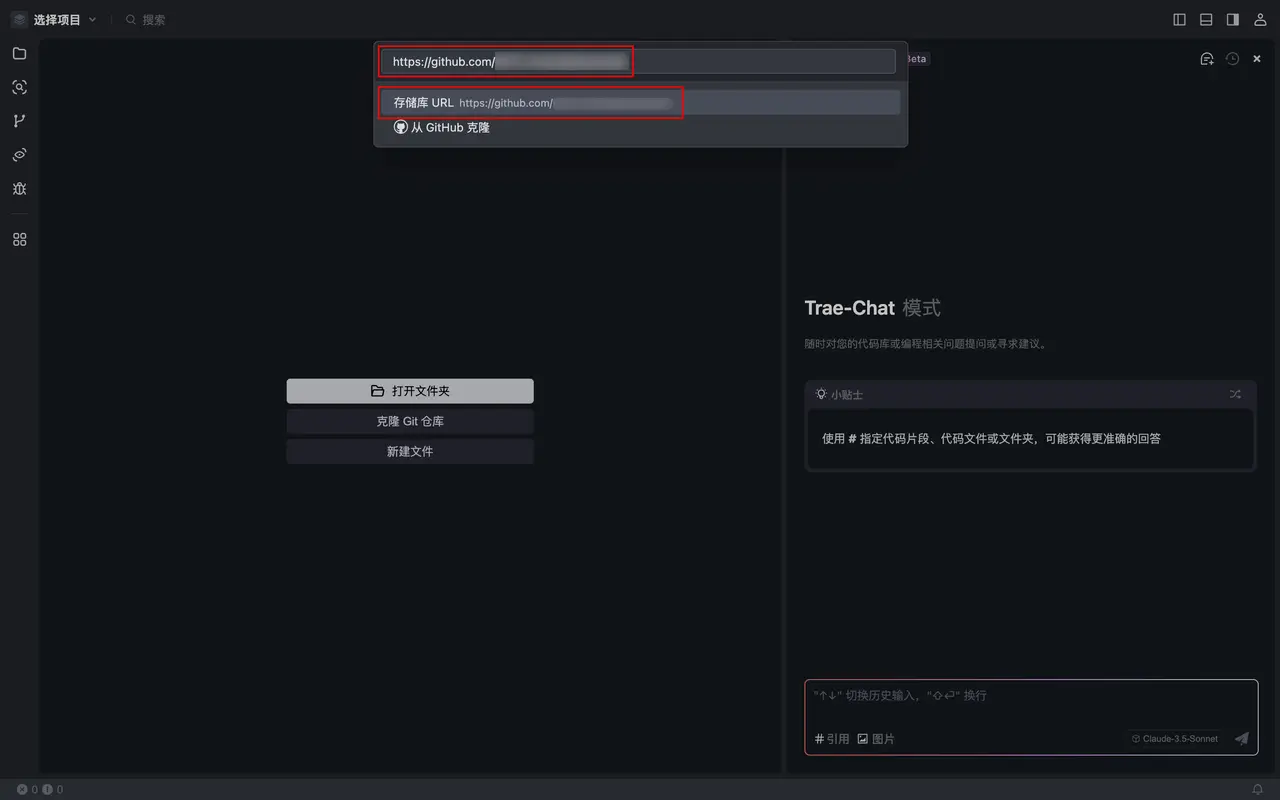The image size is (1280, 800).
Task: Open the Source Control branch icon
Action: [19, 121]
